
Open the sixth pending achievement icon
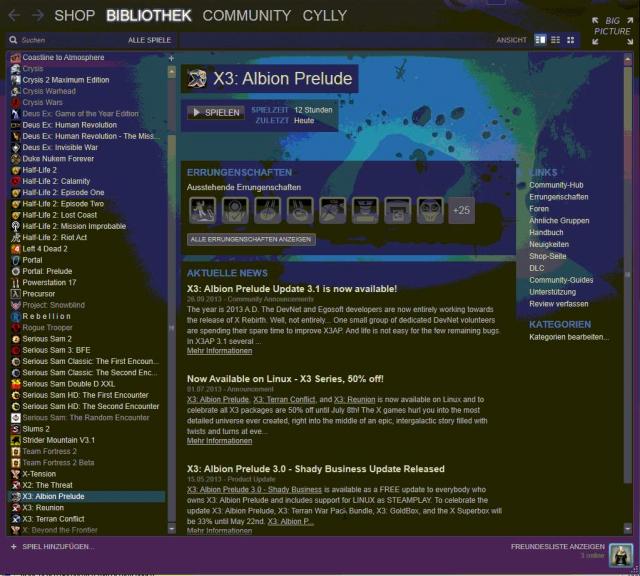365,210
